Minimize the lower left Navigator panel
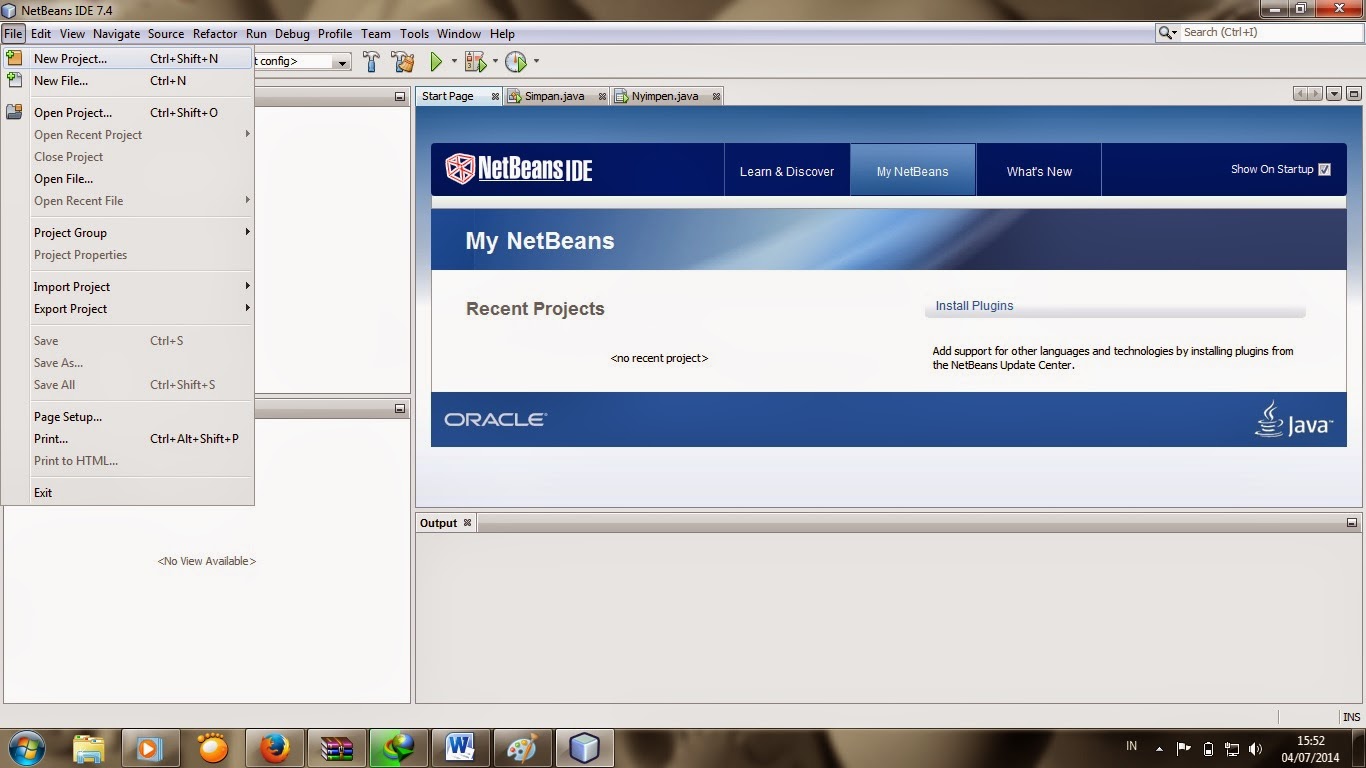 pos(400,409)
